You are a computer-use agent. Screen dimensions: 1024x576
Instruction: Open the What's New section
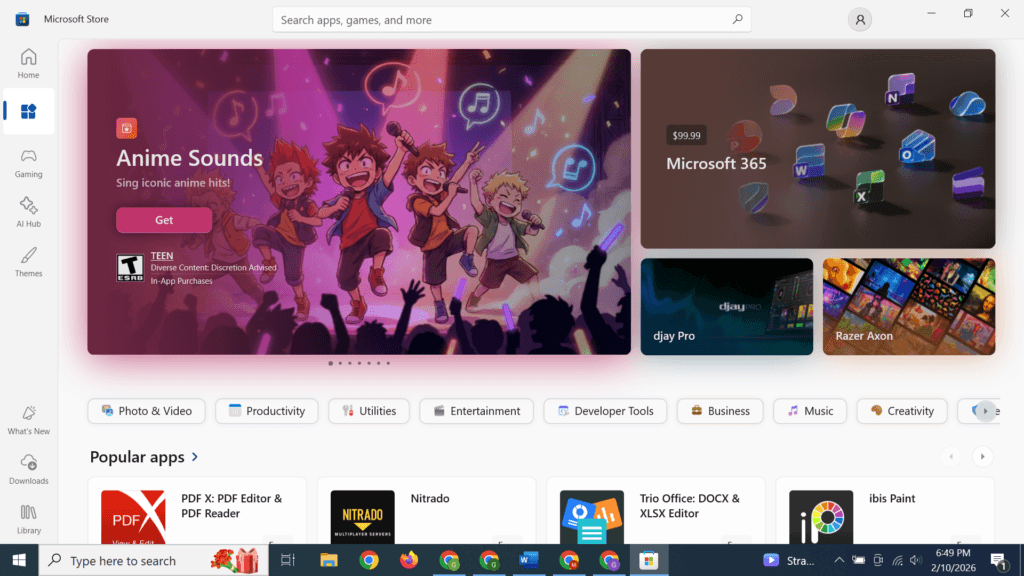pos(28,420)
